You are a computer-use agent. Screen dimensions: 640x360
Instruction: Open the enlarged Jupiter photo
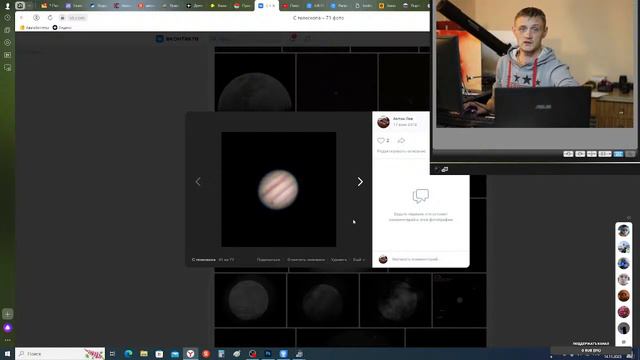coord(278,189)
